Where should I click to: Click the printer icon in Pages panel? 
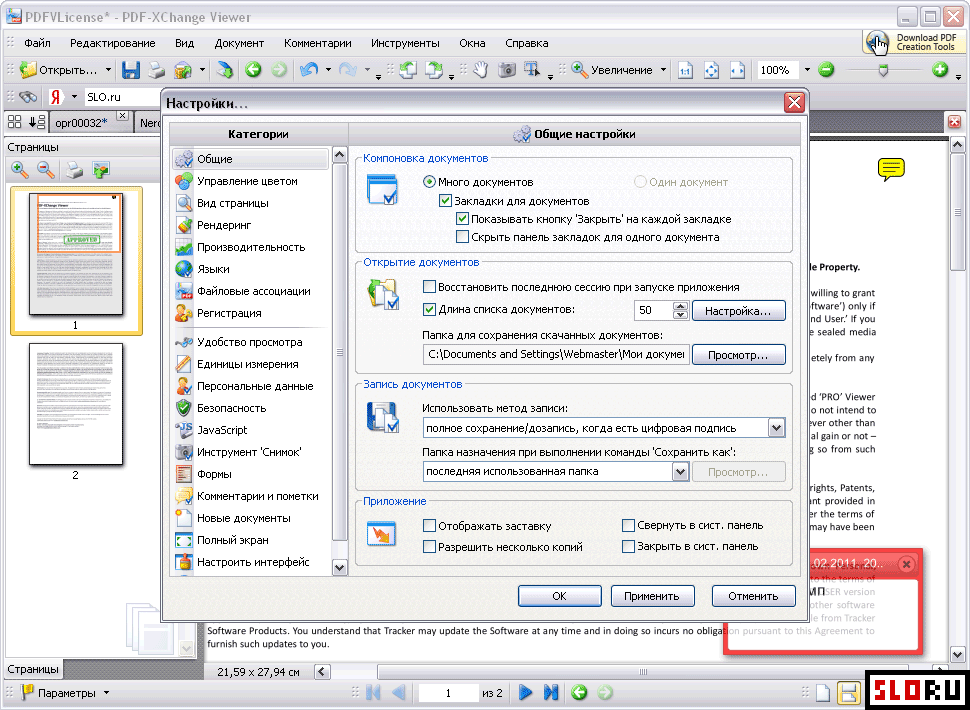tap(74, 169)
